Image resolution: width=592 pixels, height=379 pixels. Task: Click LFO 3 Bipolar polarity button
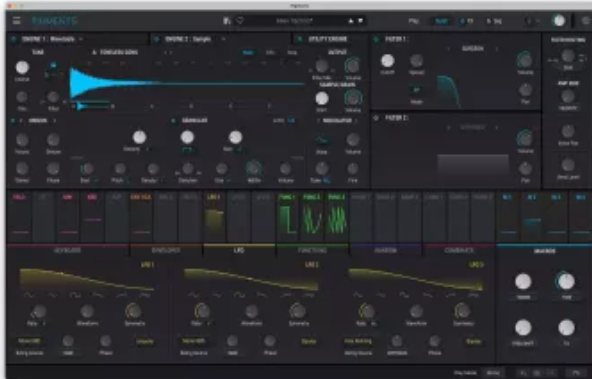[x=473, y=342]
